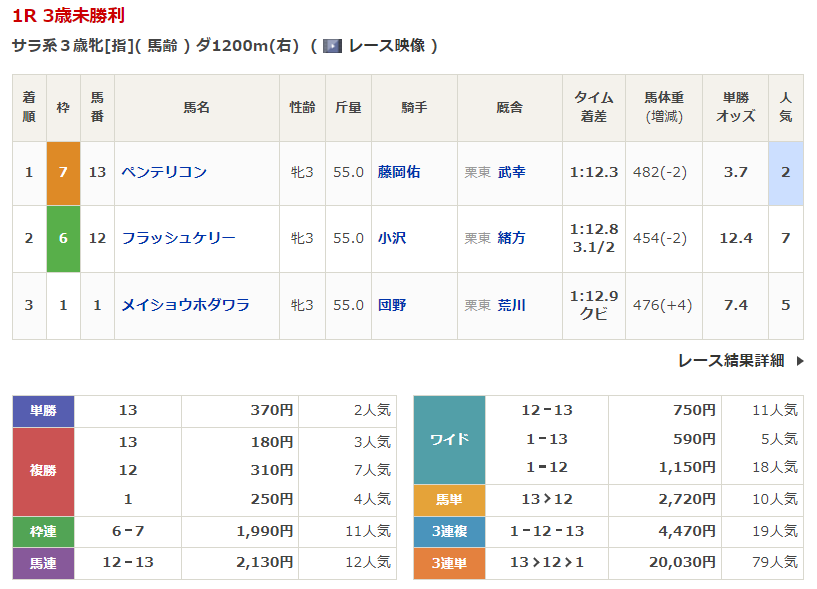Click jockey 団野 link

pyautogui.click(x=392, y=305)
